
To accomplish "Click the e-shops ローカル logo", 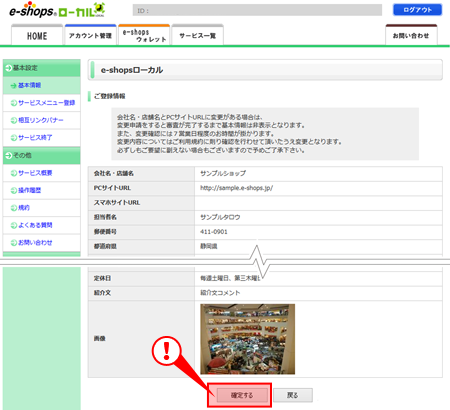I will click(x=57, y=10).
